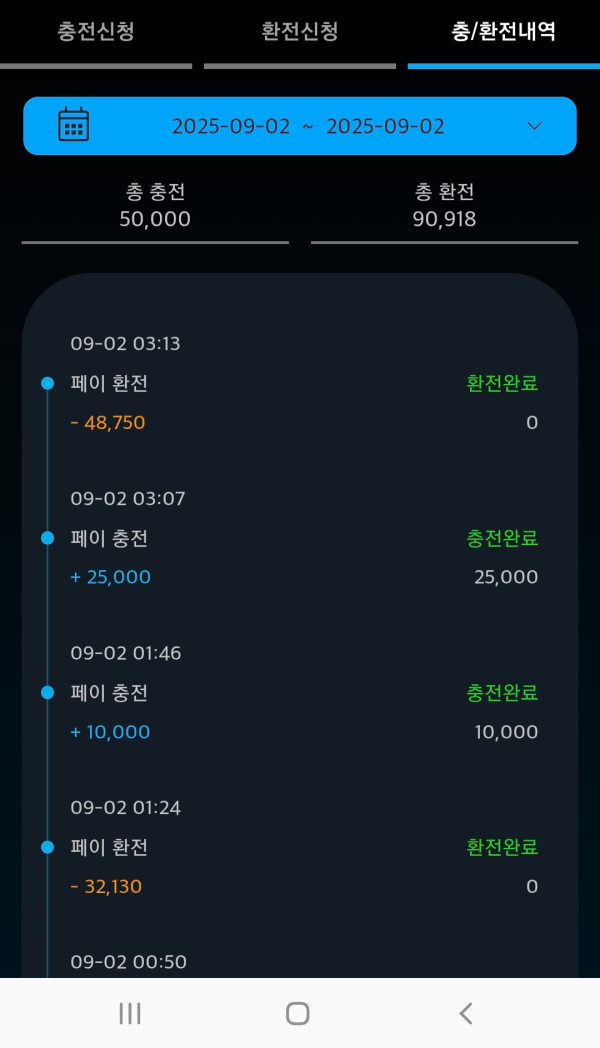Select the 충/환전내역 tab
Image resolution: width=600 pixels, height=1048 pixels.
click(503, 32)
